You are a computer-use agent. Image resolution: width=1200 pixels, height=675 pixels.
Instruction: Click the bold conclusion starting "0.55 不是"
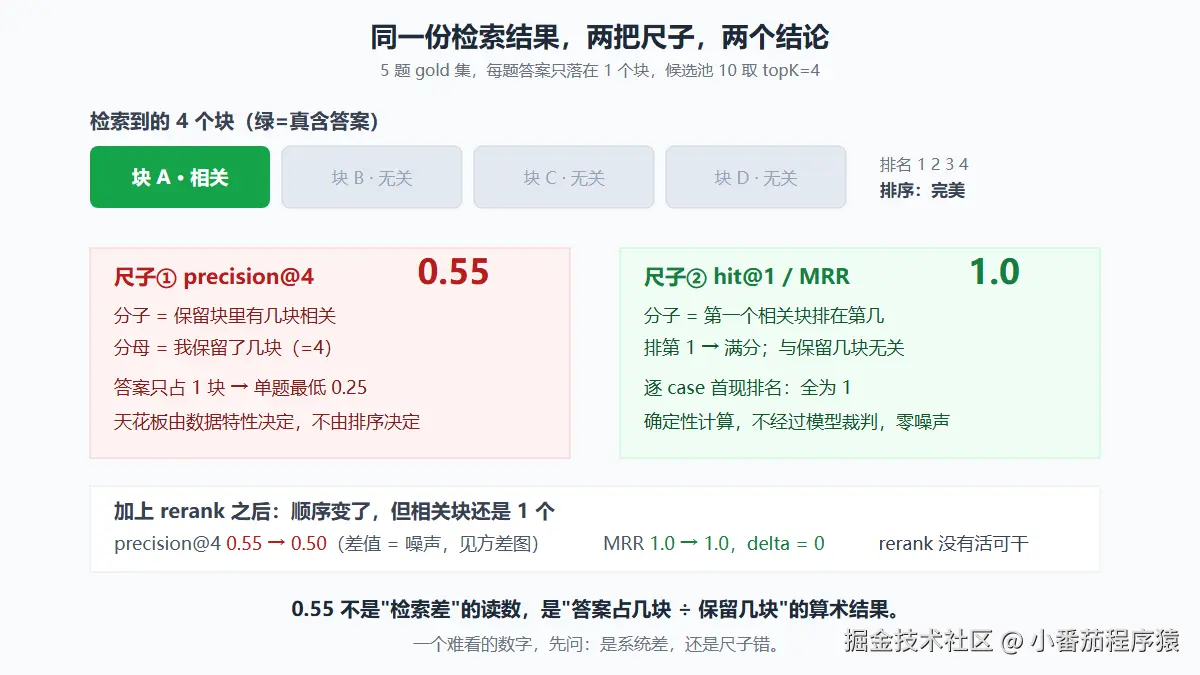tap(600, 609)
